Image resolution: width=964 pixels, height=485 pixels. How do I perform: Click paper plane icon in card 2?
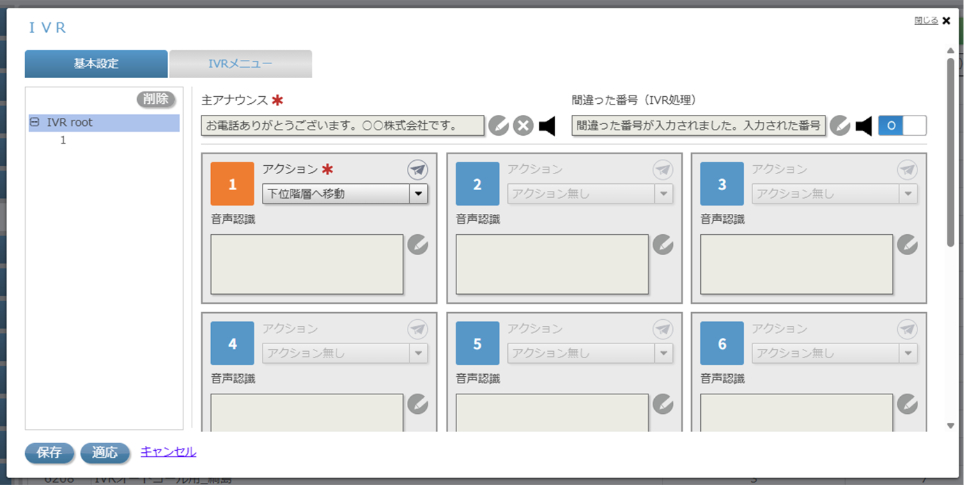pos(663,169)
